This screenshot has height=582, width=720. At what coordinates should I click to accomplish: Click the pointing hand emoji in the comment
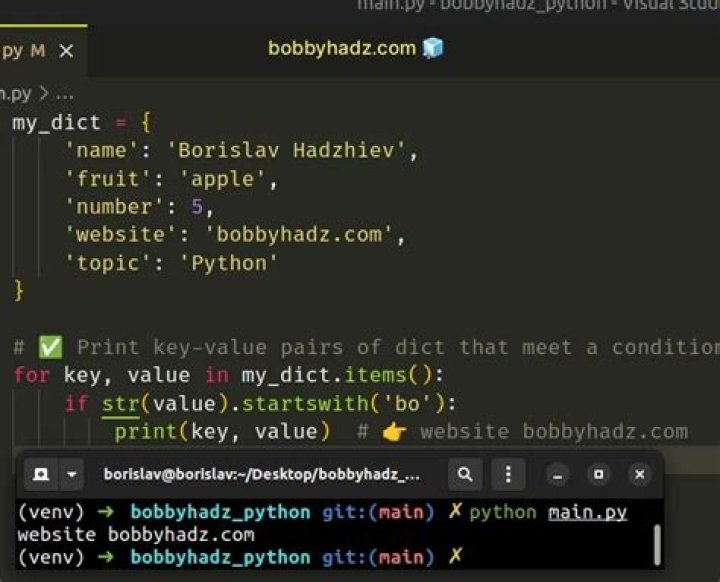(395, 432)
